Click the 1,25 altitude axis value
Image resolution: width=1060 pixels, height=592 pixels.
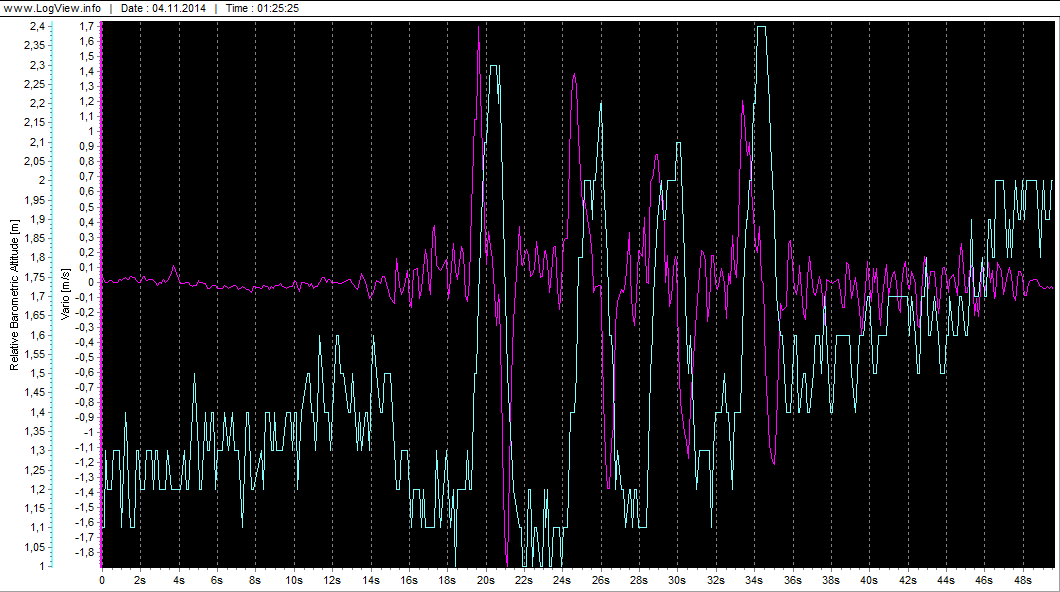pyautogui.click(x=34, y=470)
